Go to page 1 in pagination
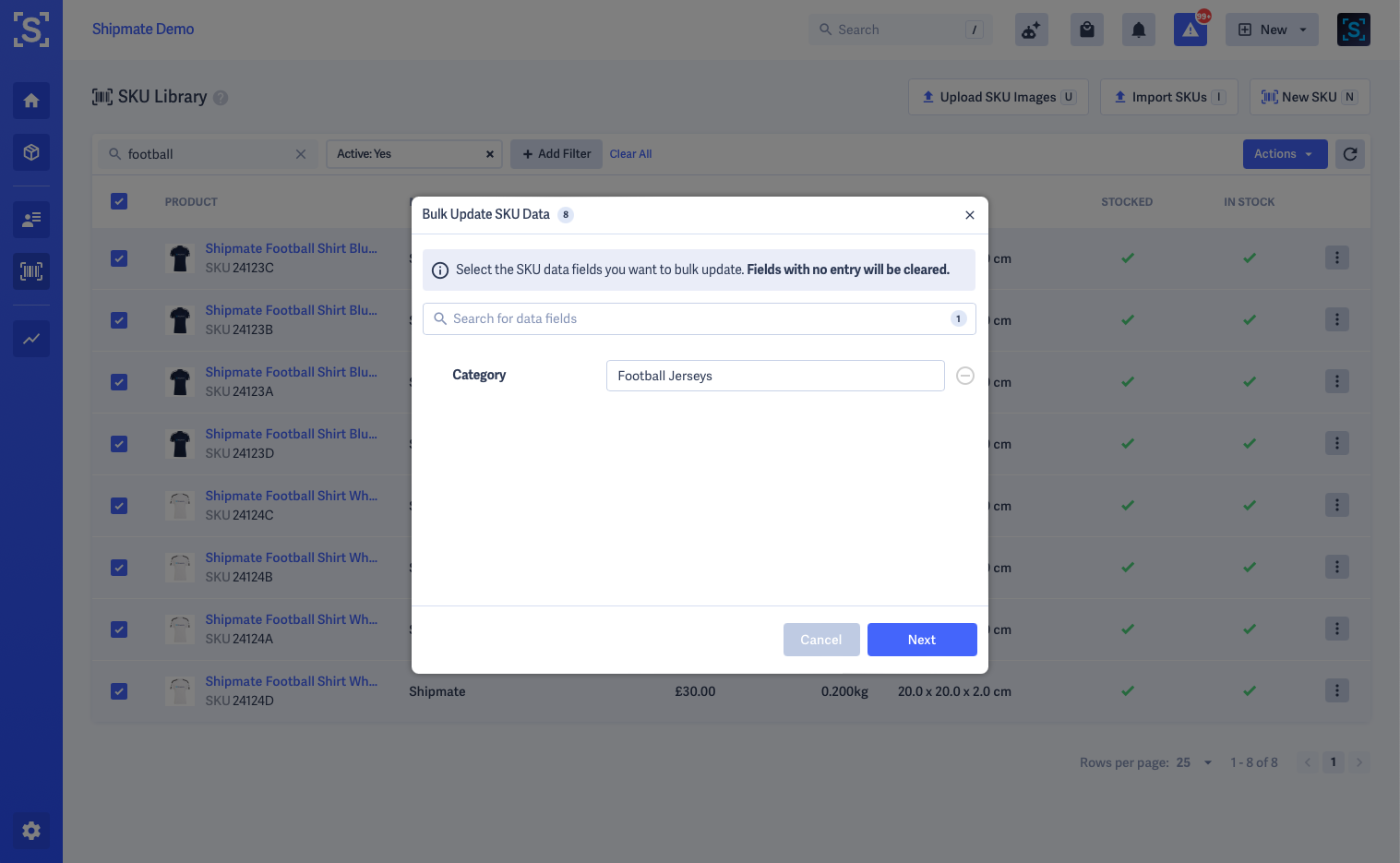This screenshot has height=863, width=1400. 1333,762
